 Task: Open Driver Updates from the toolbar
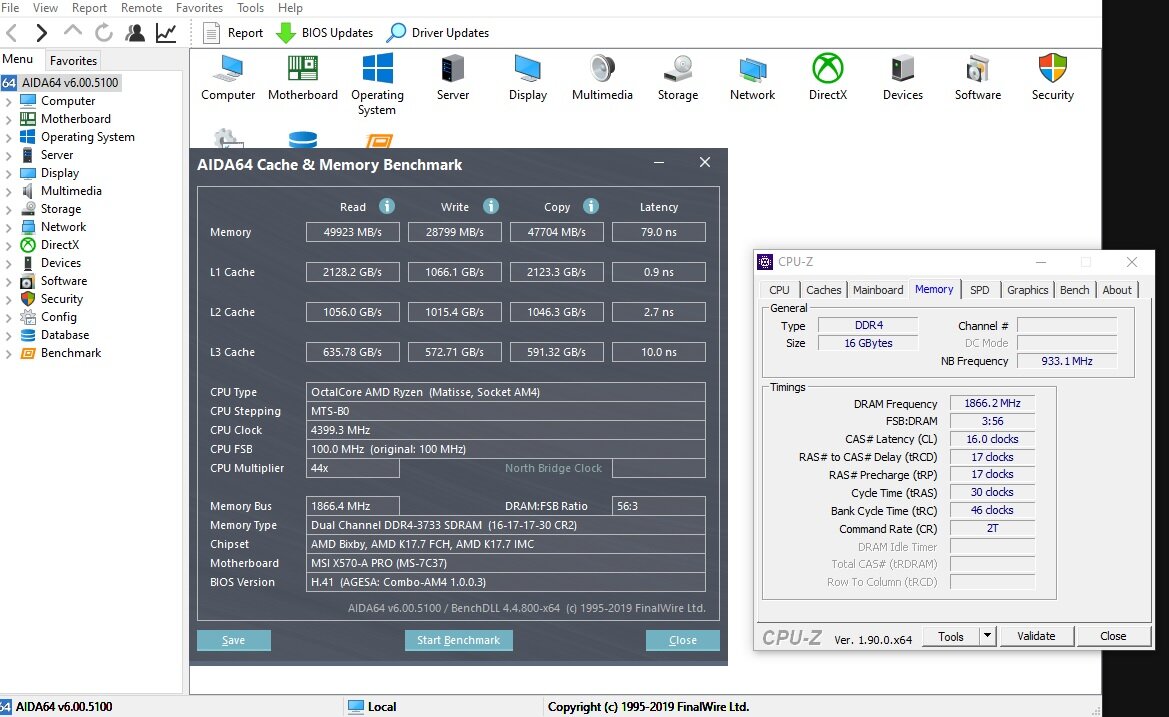click(438, 33)
